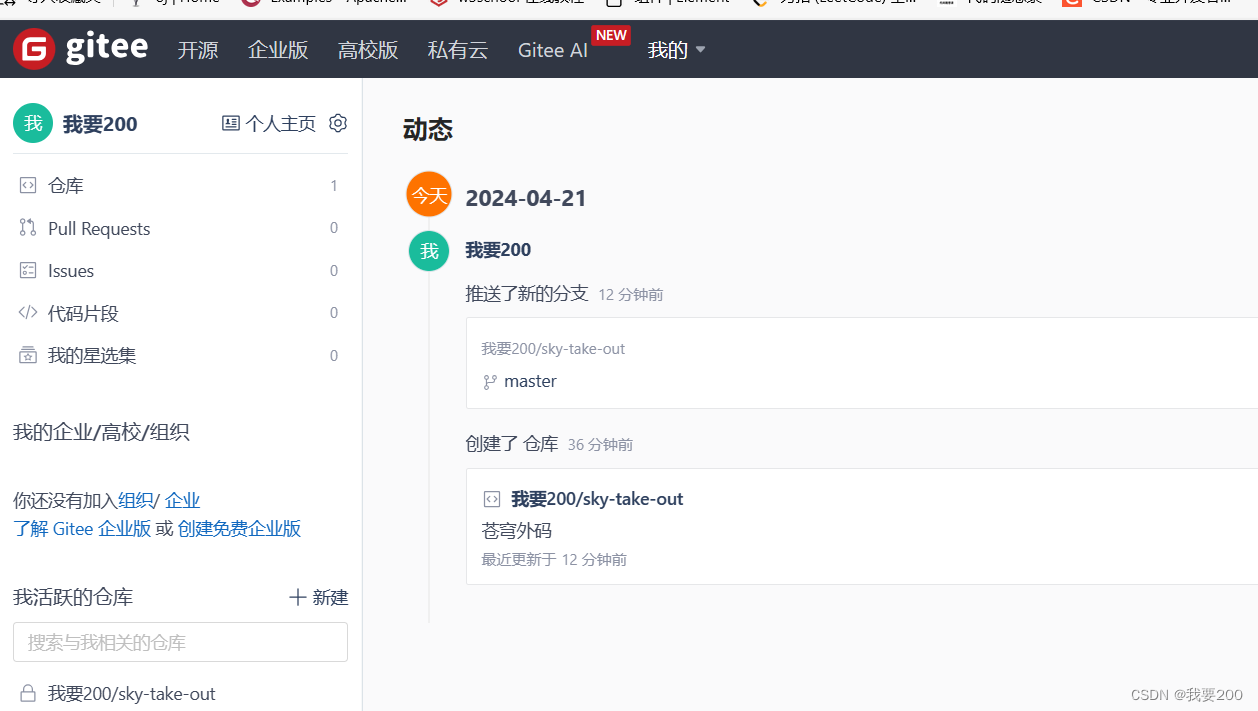
Task: Click the 12 分钟前 timestamp after 推送了新的分支
Action: [630, 295]
